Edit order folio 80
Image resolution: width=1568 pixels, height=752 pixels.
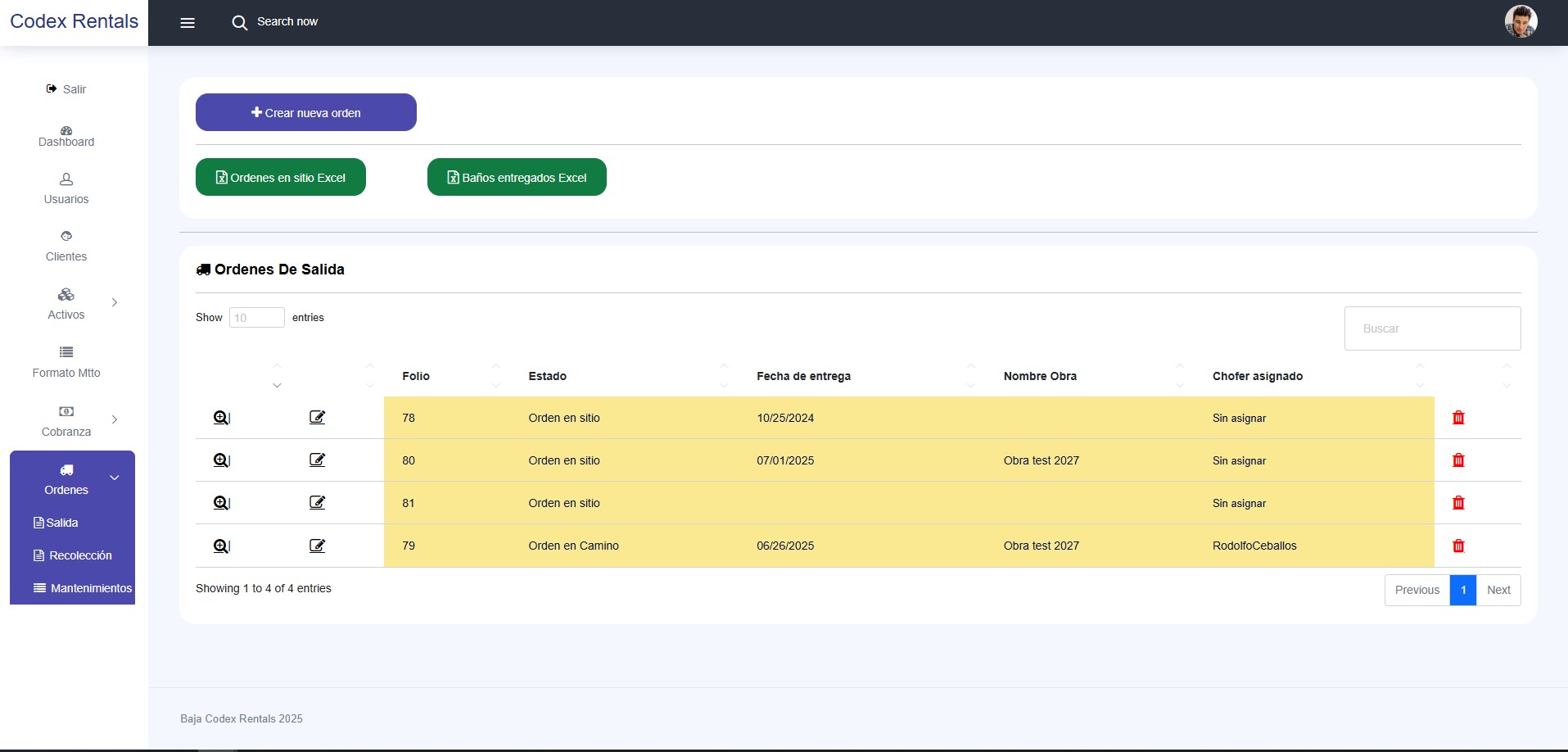click(318, 460)
